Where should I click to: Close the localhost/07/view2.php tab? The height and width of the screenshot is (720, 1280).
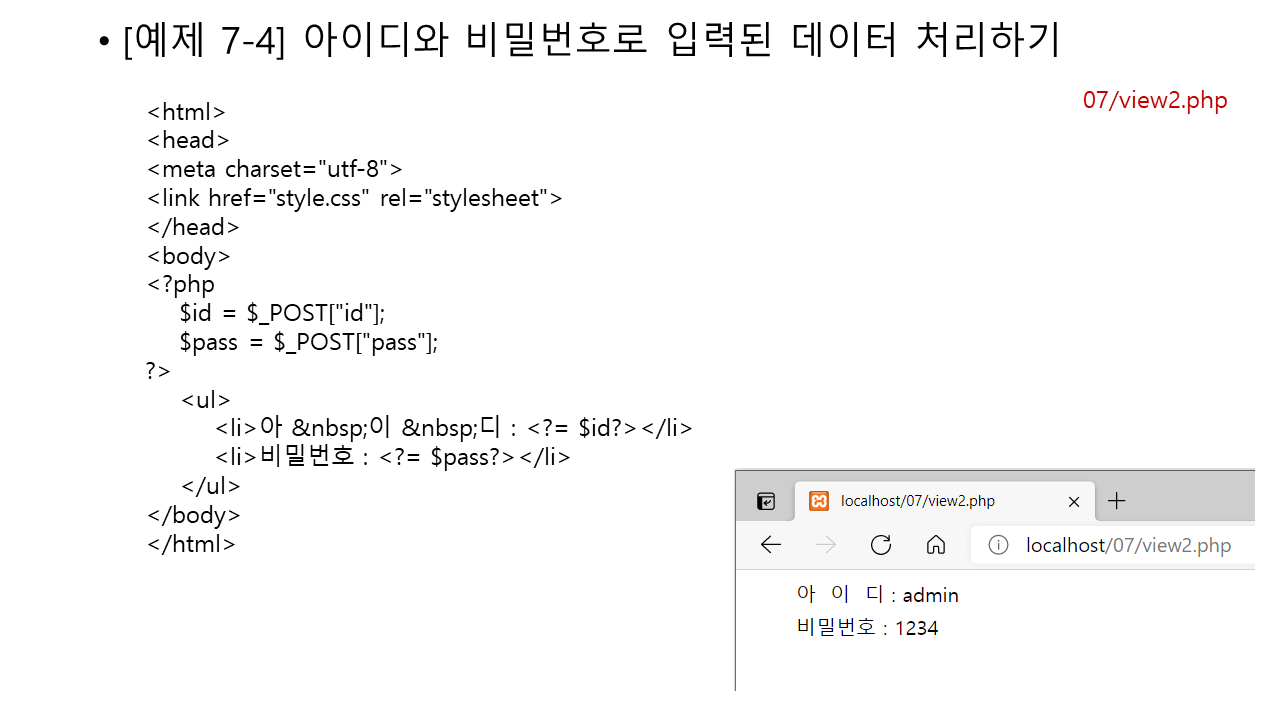pyautogui.click(x=1074, y=501)
